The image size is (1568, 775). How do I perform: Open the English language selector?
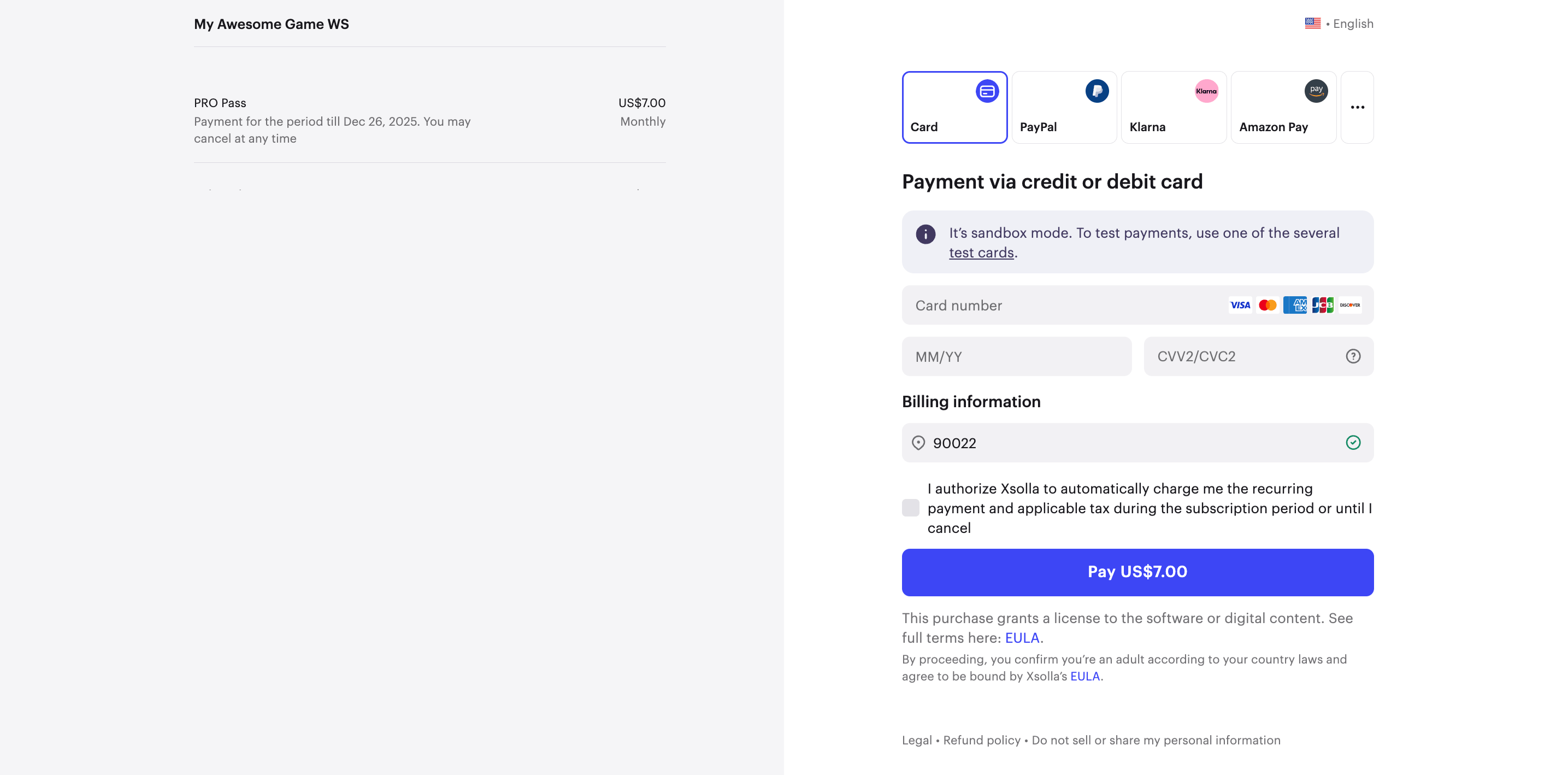(x=1339, y=24)
